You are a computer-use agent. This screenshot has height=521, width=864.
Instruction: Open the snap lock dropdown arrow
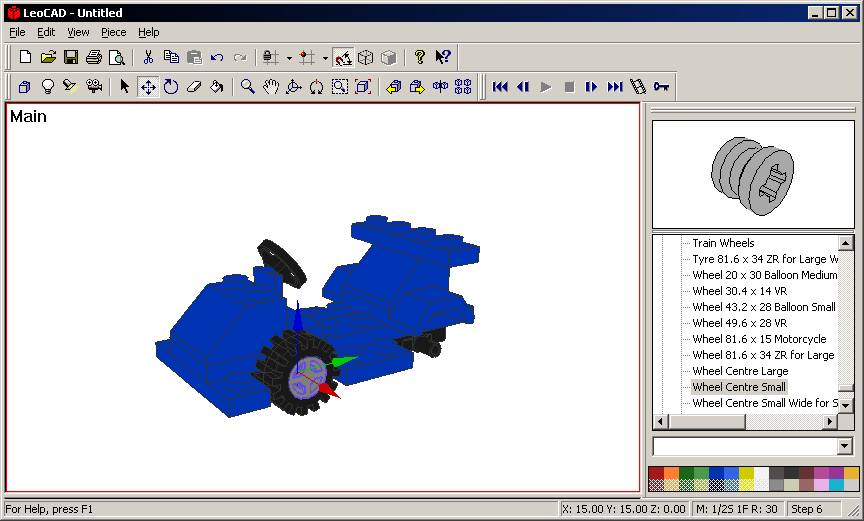click(289, 57)
